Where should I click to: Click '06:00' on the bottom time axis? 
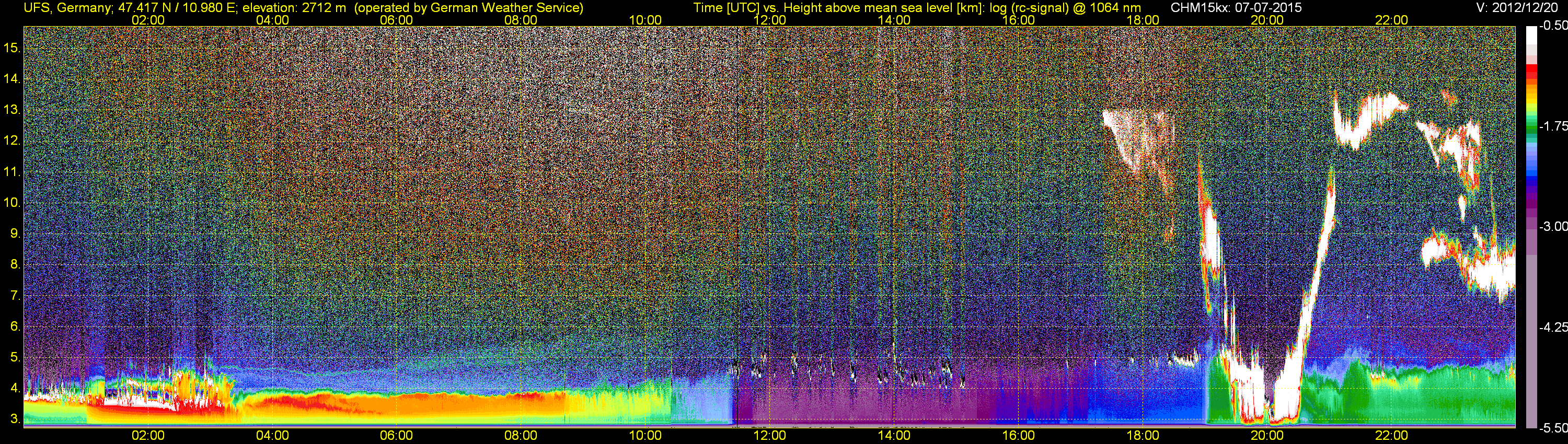[396, 436]
